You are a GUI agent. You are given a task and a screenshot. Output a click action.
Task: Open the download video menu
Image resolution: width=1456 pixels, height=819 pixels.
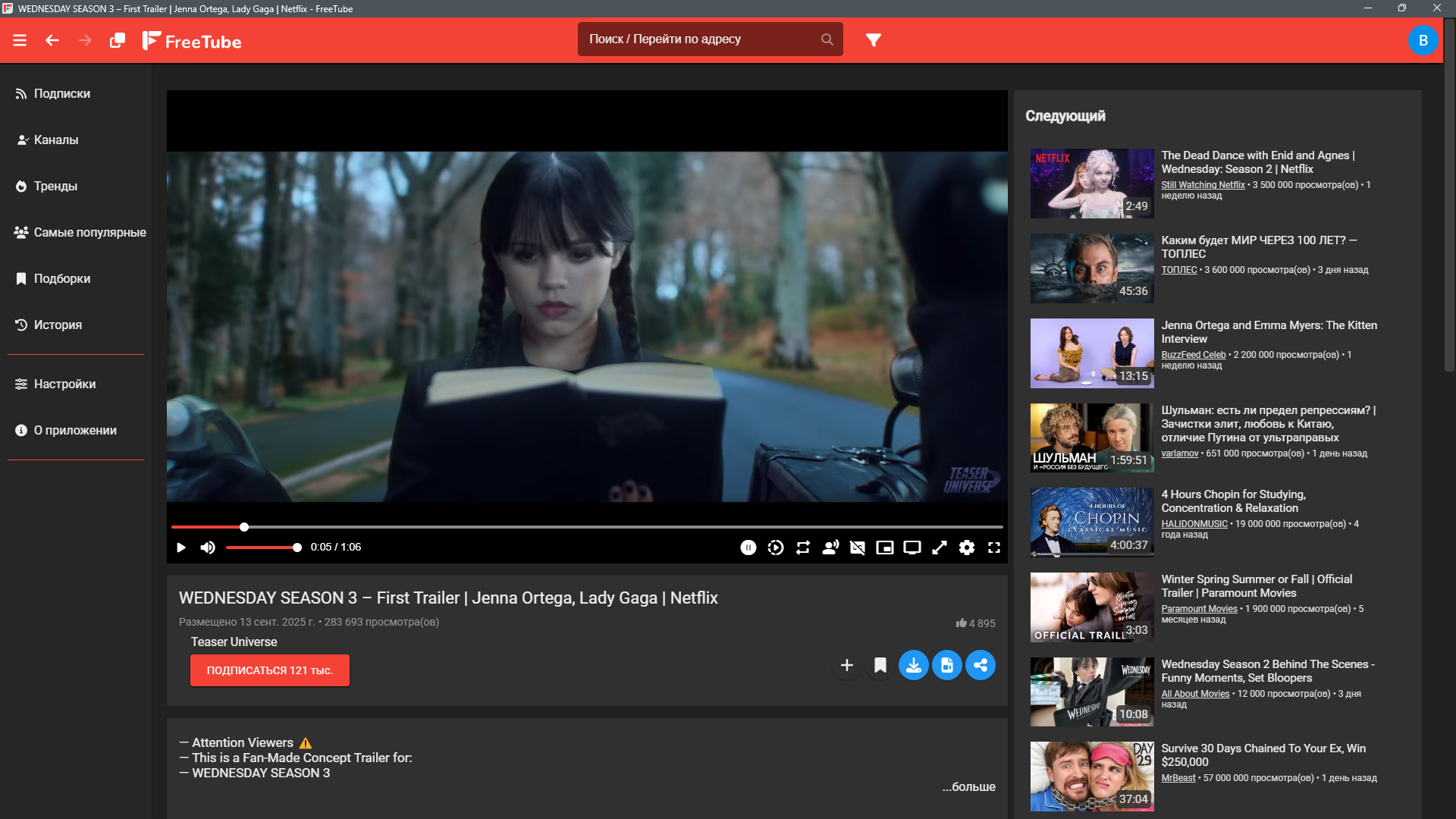(914, 665)
